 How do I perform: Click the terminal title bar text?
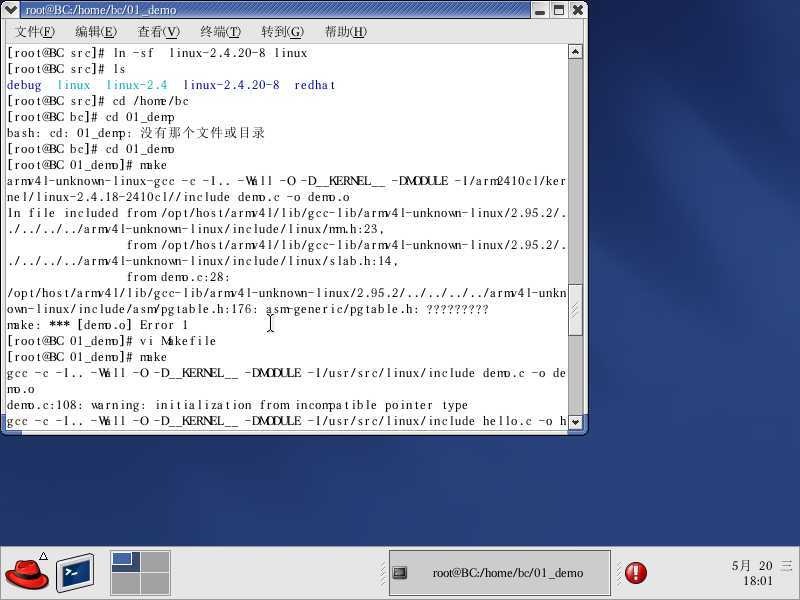point(101,10)
